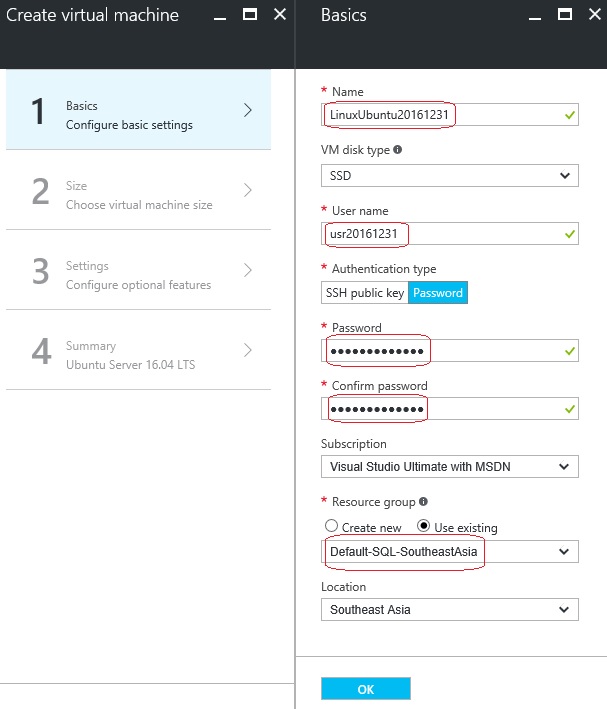607x709 pixels.
Task: Minimize the Basics blade
Action: [x=535, y=15]
